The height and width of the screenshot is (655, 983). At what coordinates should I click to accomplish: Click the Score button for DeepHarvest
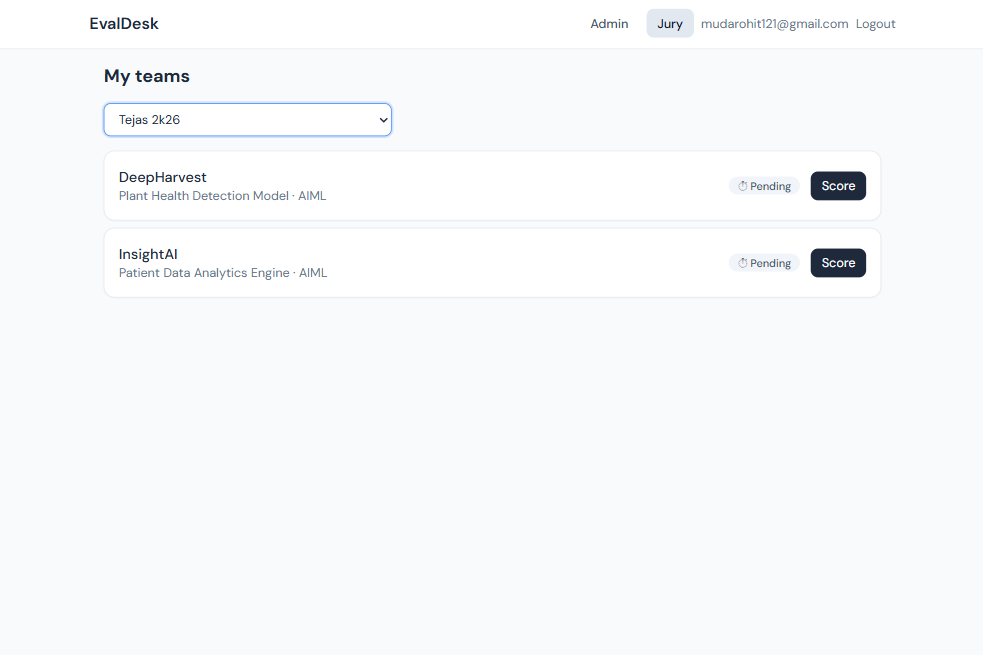(x=838, y=186)
